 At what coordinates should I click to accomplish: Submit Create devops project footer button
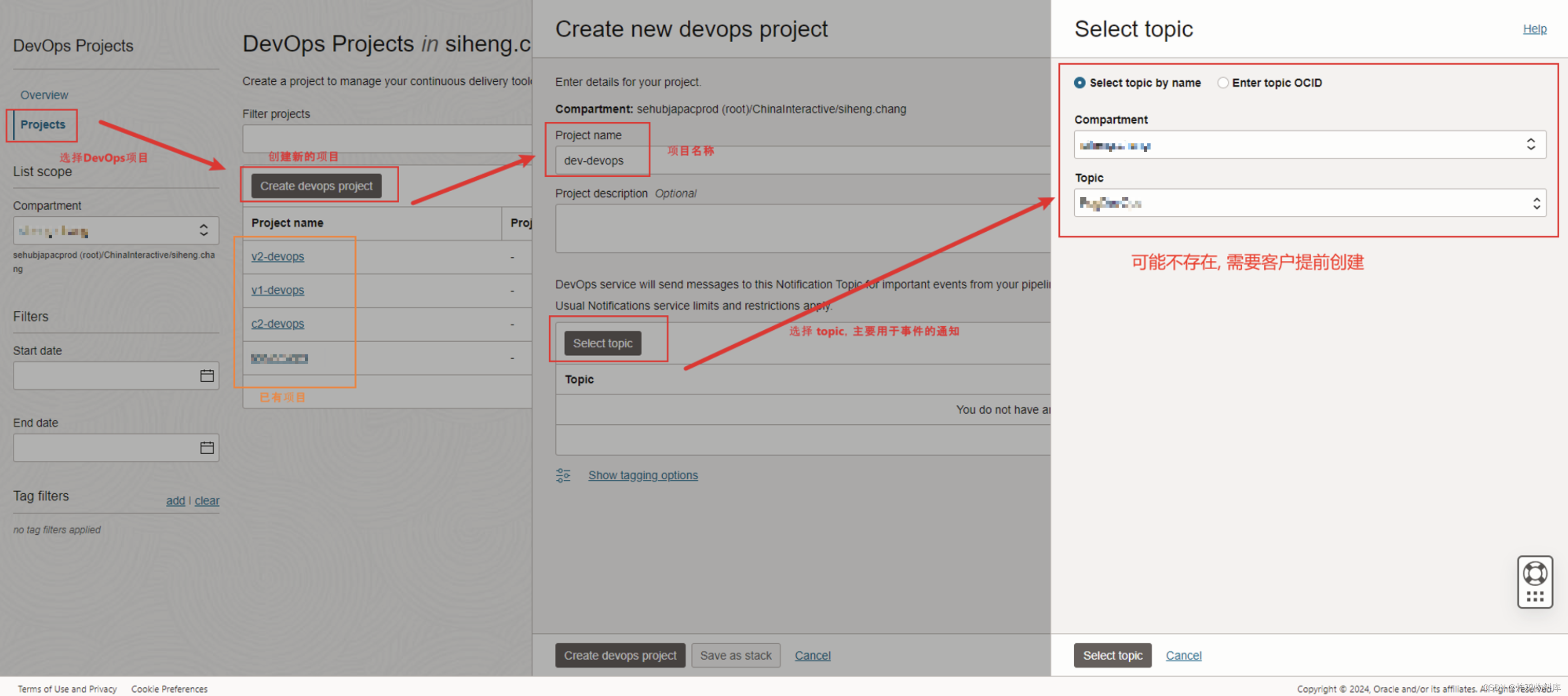pos(620,655)
